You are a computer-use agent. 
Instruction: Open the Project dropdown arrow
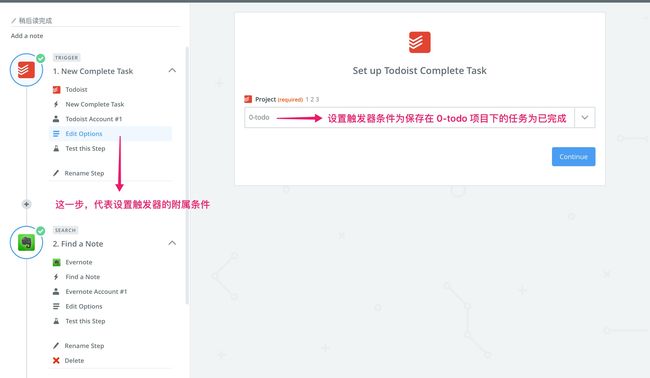click(585, 118)
